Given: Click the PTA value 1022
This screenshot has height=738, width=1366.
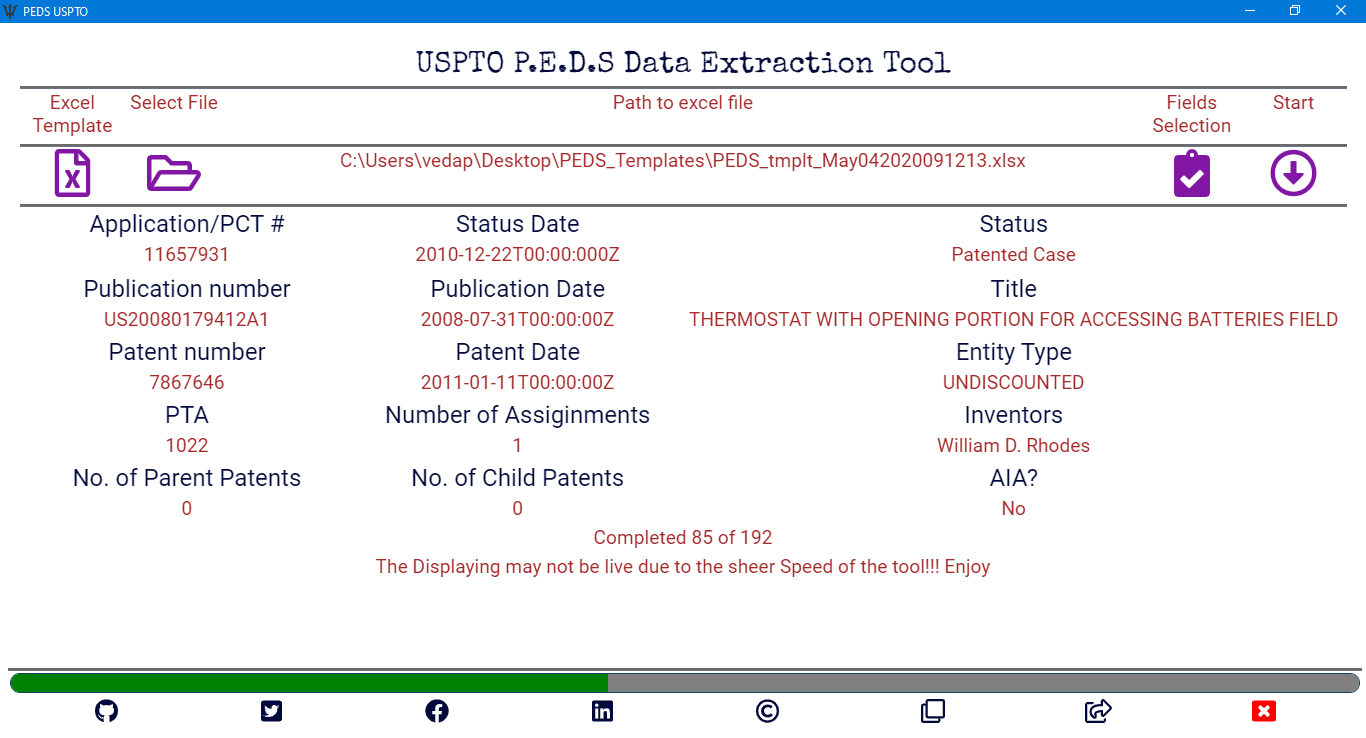Looking at the screenshot, I should 187,446.
